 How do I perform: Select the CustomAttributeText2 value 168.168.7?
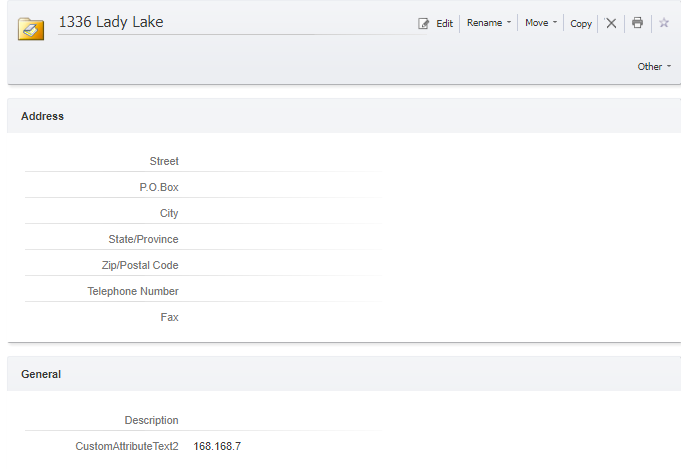click(x=217, y=446)
